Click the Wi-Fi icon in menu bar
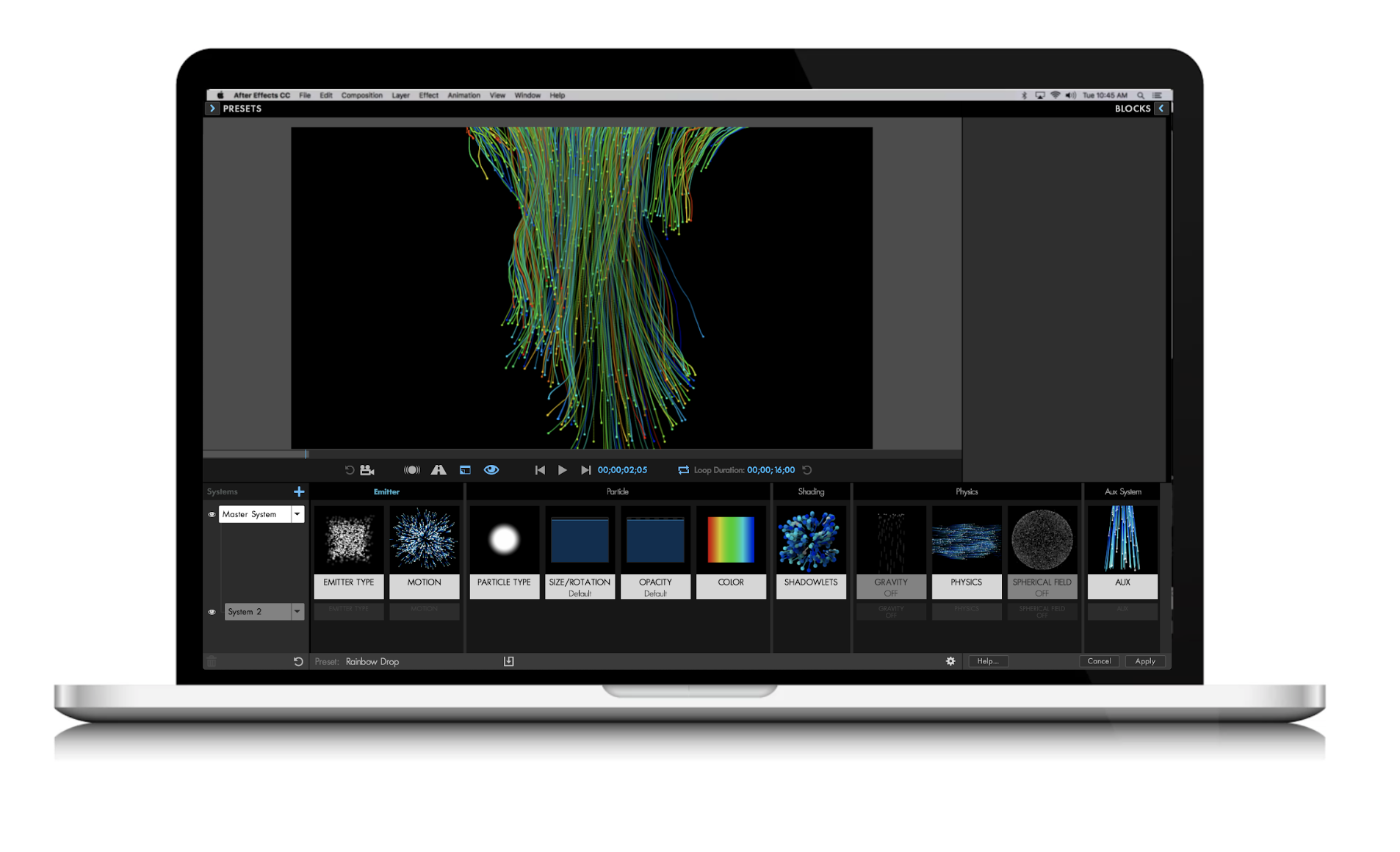This screenshot has height=852, width=1400. (x=1056, y=95)
